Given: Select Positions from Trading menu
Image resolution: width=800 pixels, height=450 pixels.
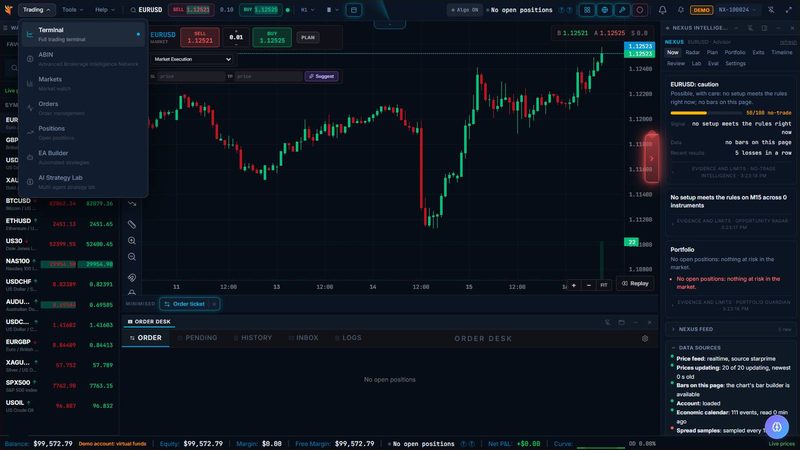Looking at the screenshot, I should click(x=84, y=133).
